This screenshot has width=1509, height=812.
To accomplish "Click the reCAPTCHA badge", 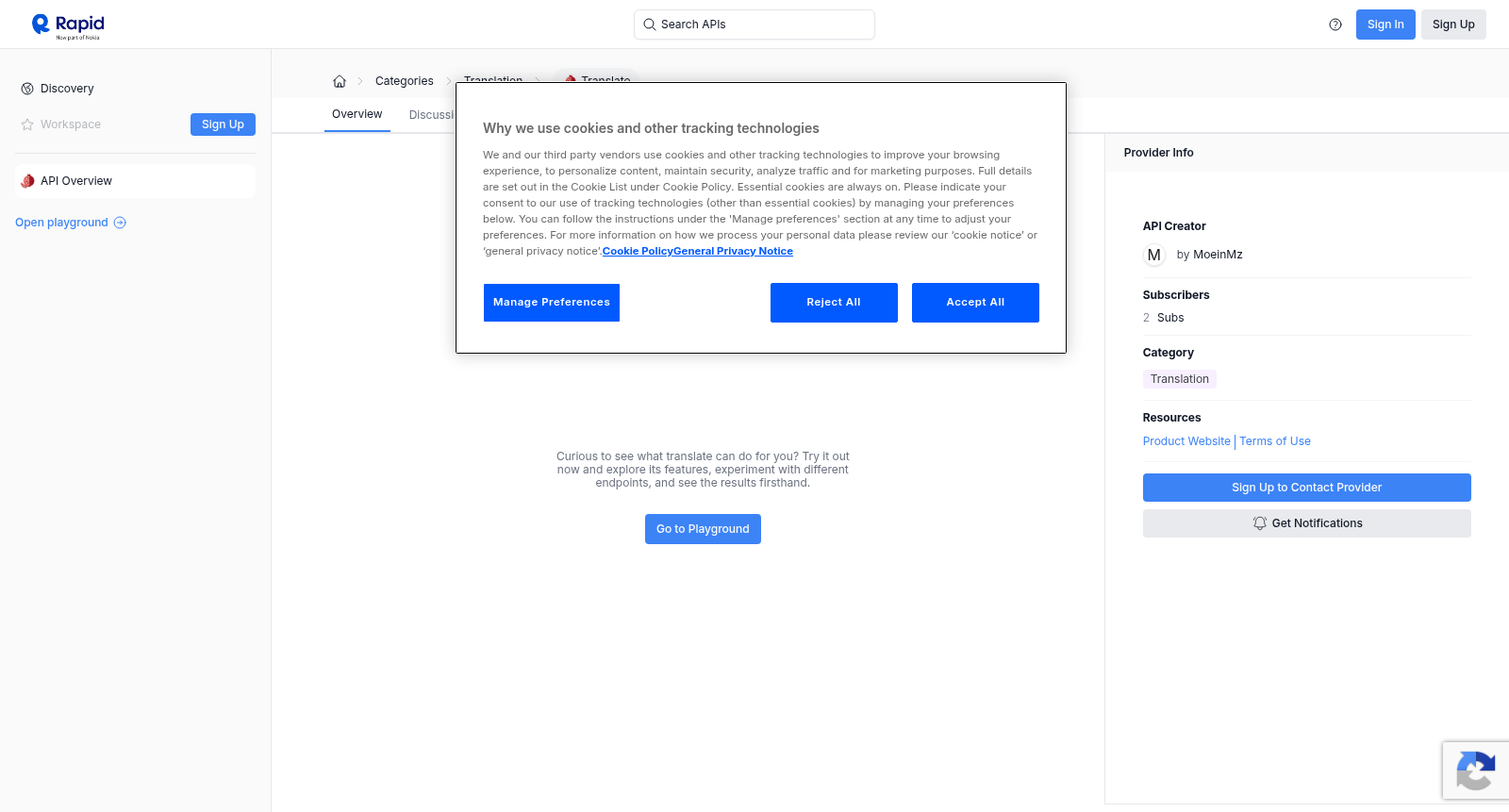I will (1476, 771).
